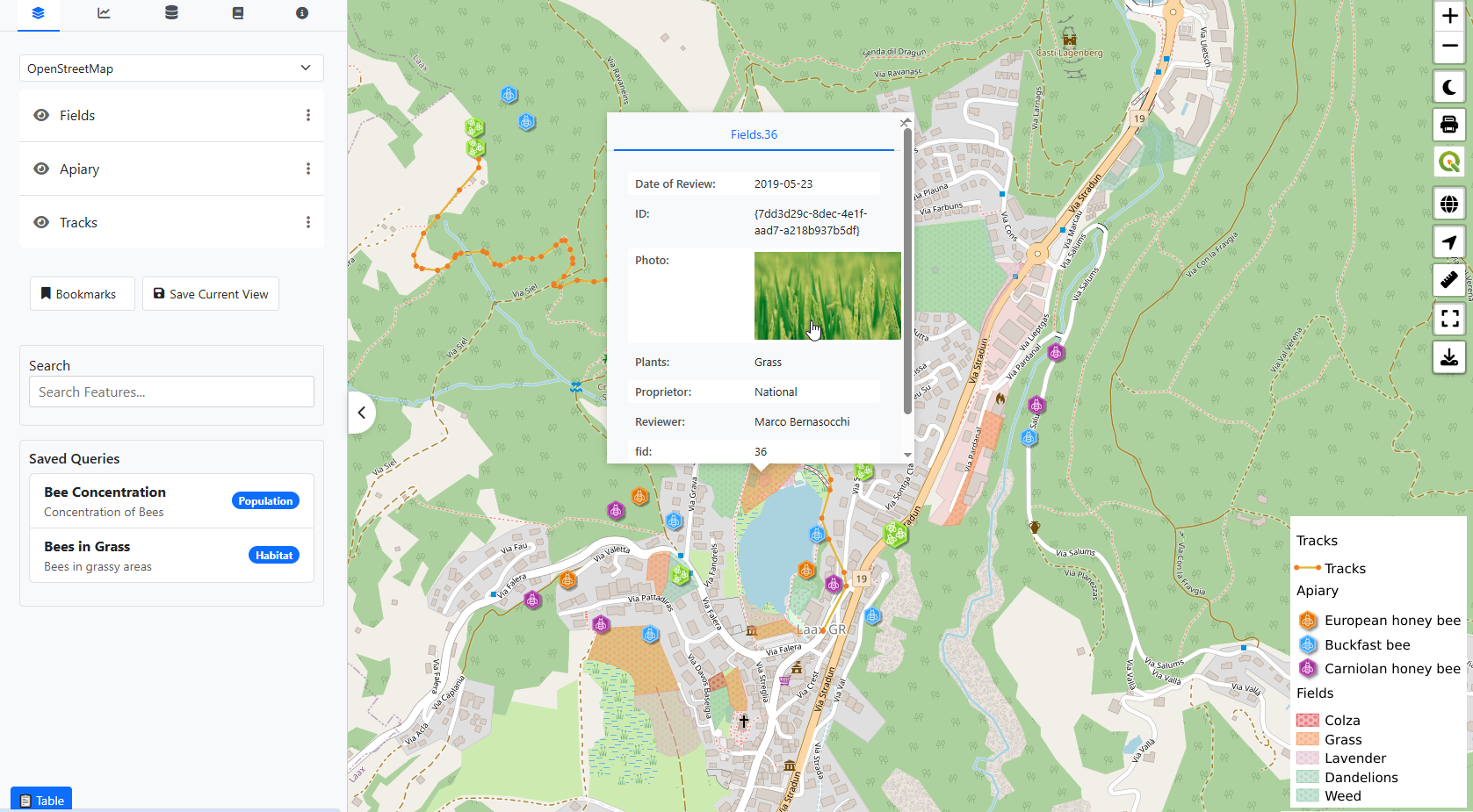Click the Grass legend swatch
This screenshot has width=1473, height=812.
tap(1308, 739)
